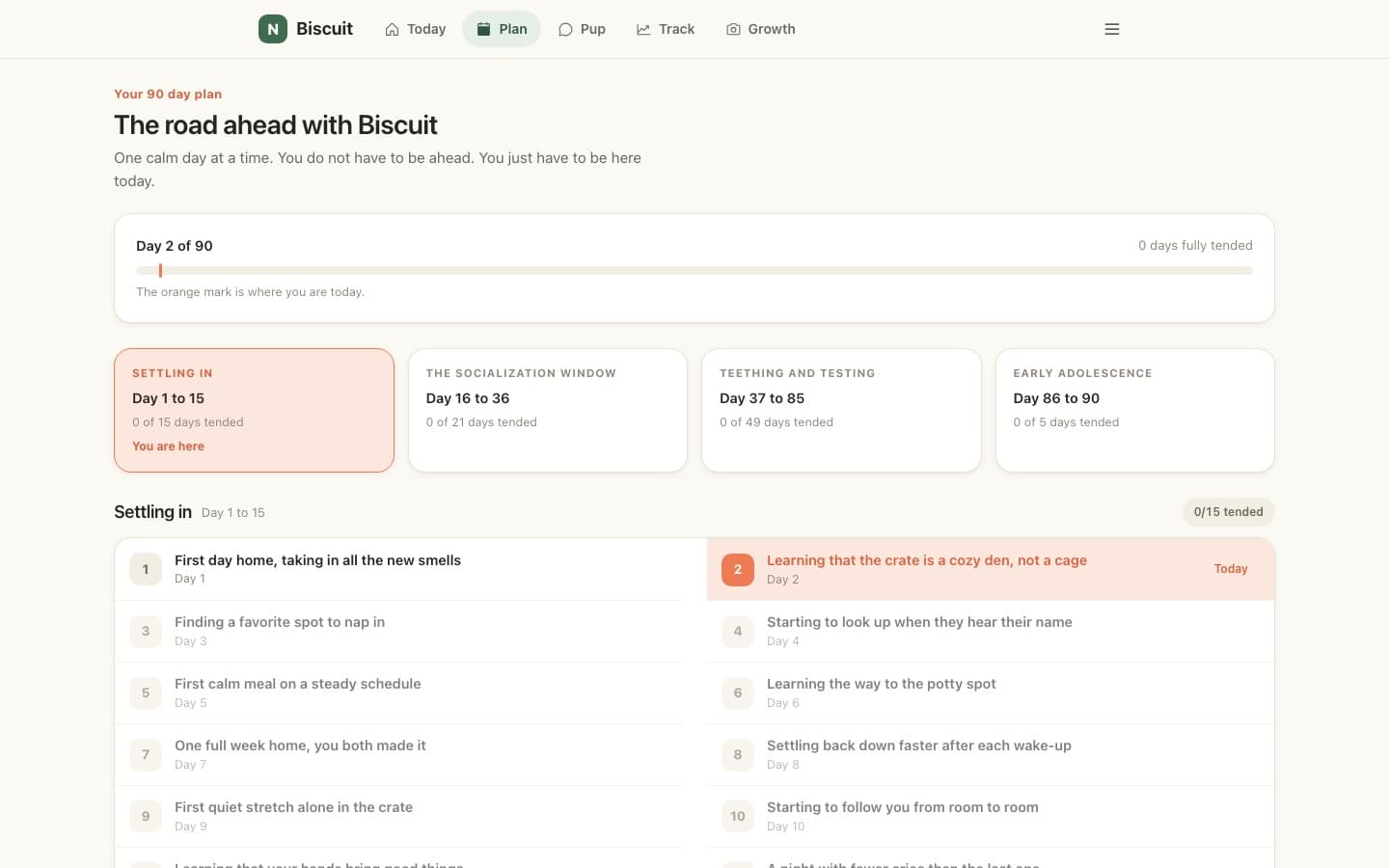1389x868 pixels.
Task: Open 'Finding a favorite spot to nap in'
Action: tap(398, 631)
